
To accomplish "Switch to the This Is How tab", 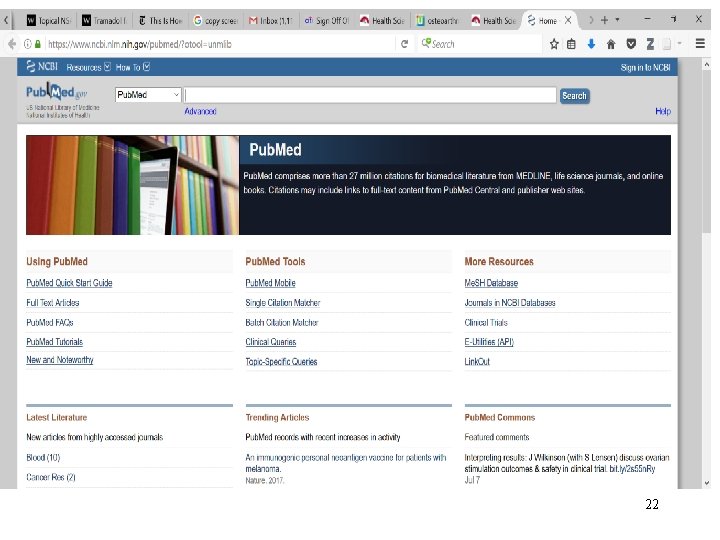I will coord(160,21).
